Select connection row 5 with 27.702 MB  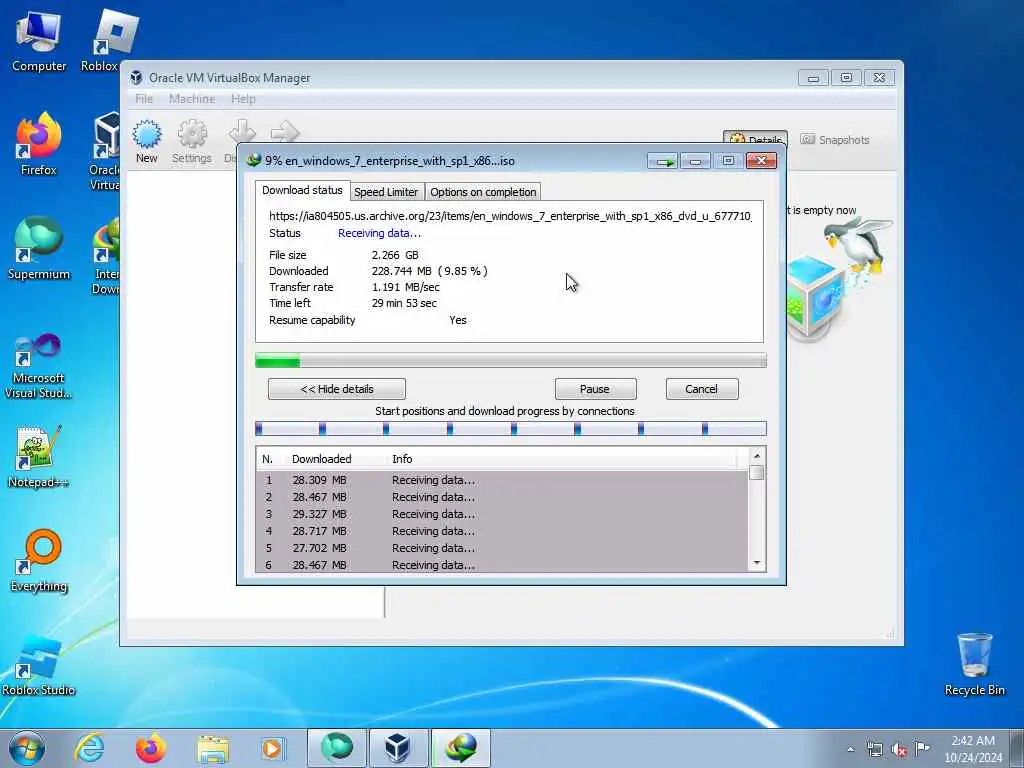pos(502,548)
